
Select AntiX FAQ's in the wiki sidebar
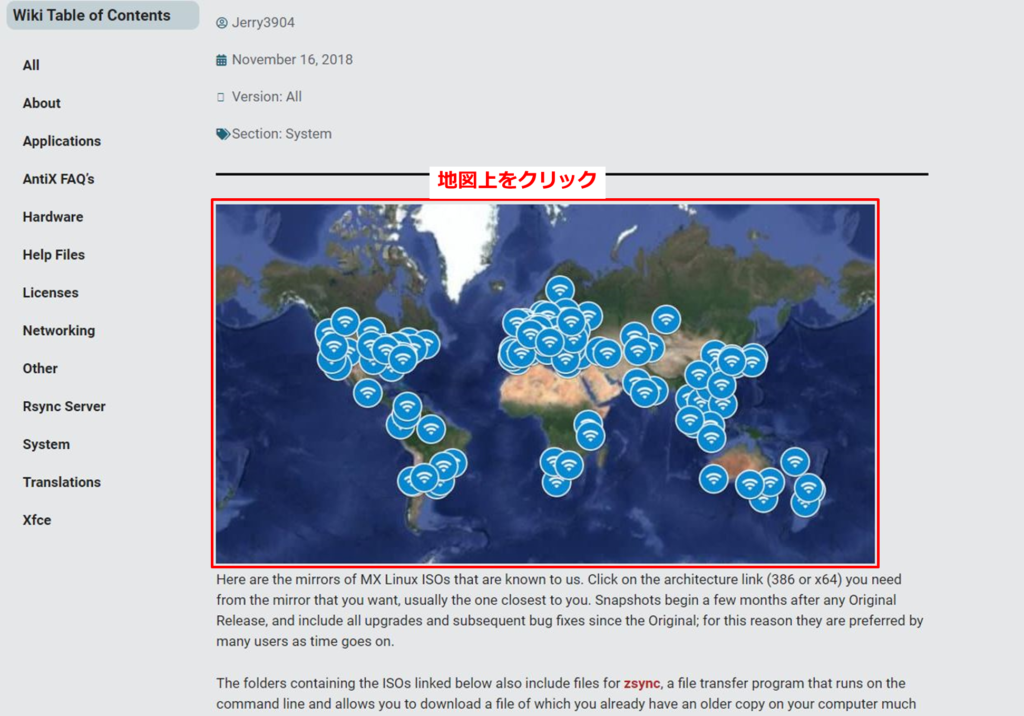(x=59, y=179)
